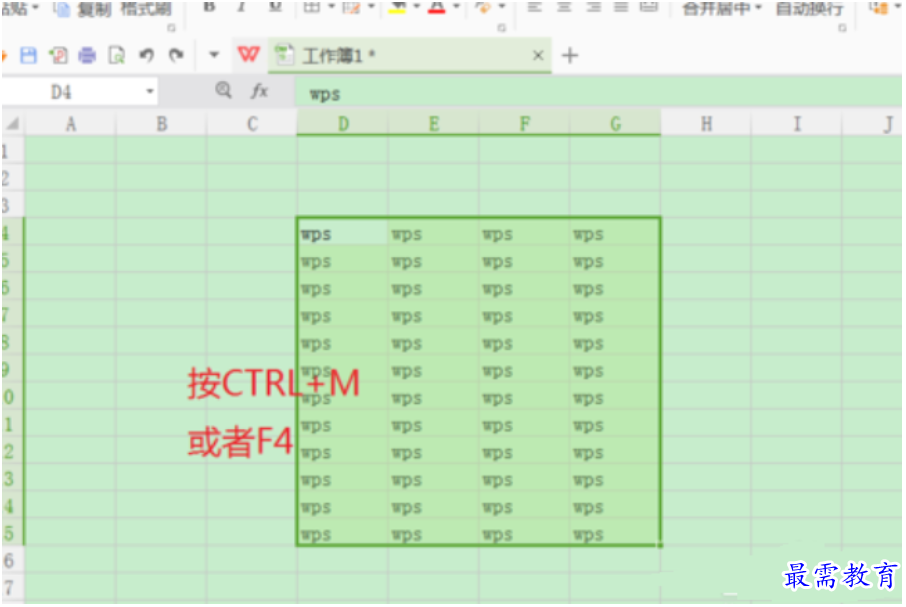Screen dimensions: 906x607
Task: Click the Print icon
Action: point(87,55)
